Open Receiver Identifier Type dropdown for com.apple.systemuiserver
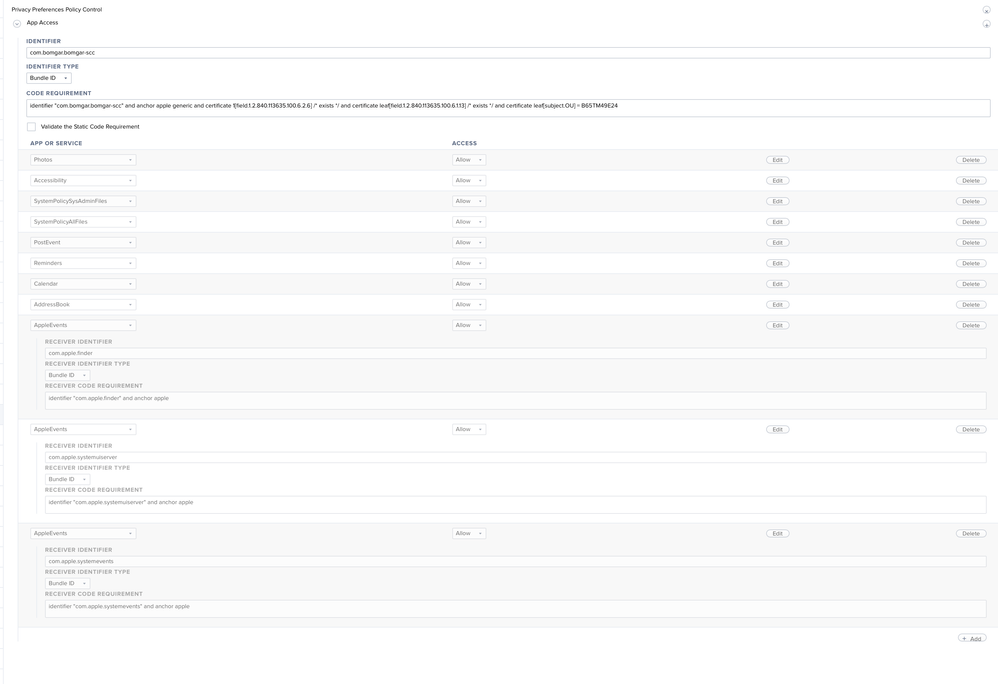The image size is (998, 684). pyautogui.click(x=67, y=479)
